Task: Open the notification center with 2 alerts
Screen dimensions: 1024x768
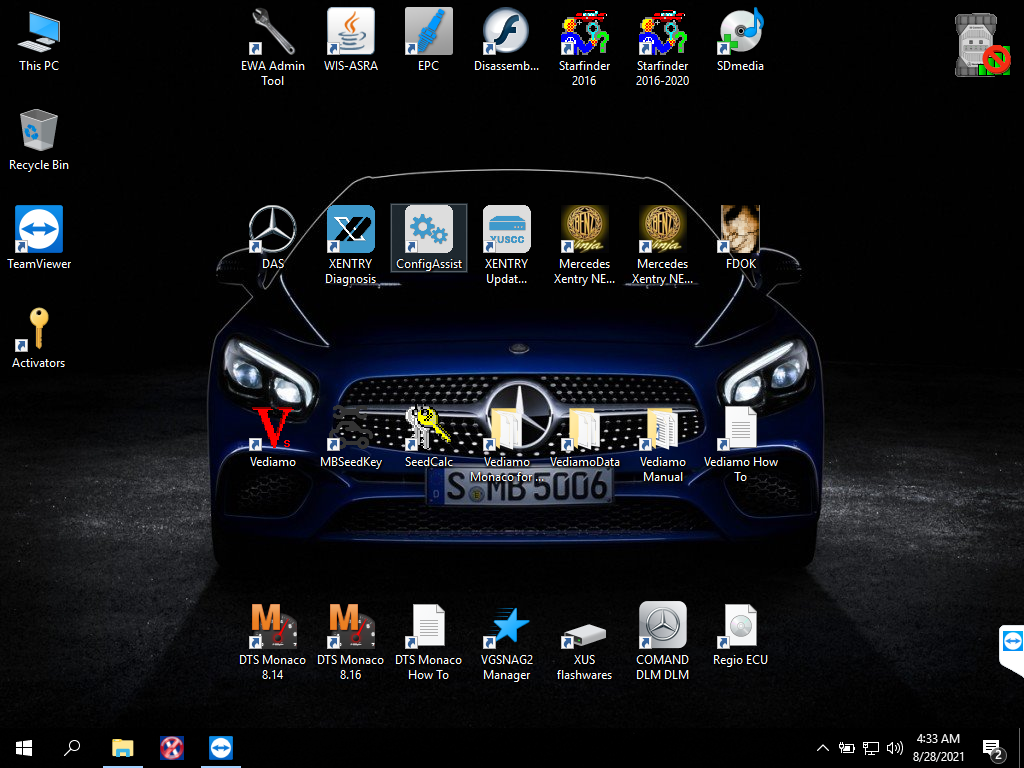Action: pos(993,748)
